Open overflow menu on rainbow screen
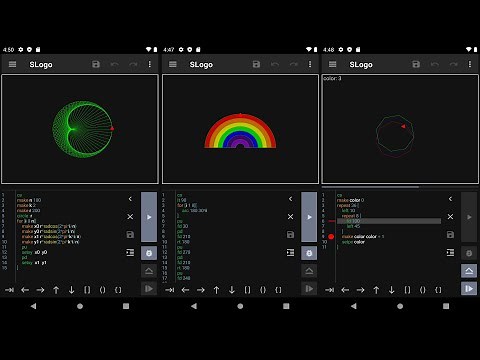This screenshot has width=480, height=360. pyautogui.click(x=310, y=64)
